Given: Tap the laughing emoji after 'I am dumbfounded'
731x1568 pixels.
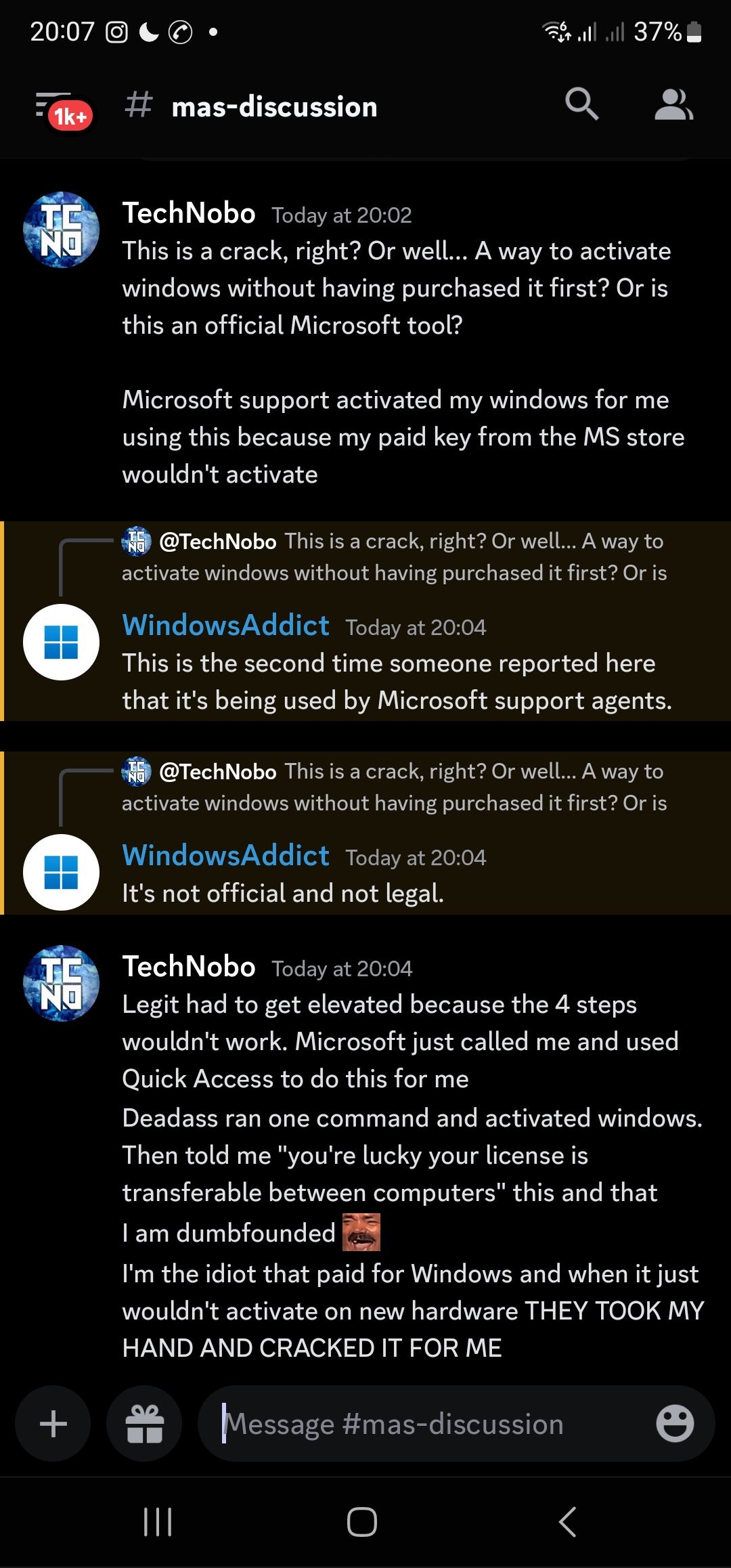Looking at the screenshot, I should coord(361,1232).
